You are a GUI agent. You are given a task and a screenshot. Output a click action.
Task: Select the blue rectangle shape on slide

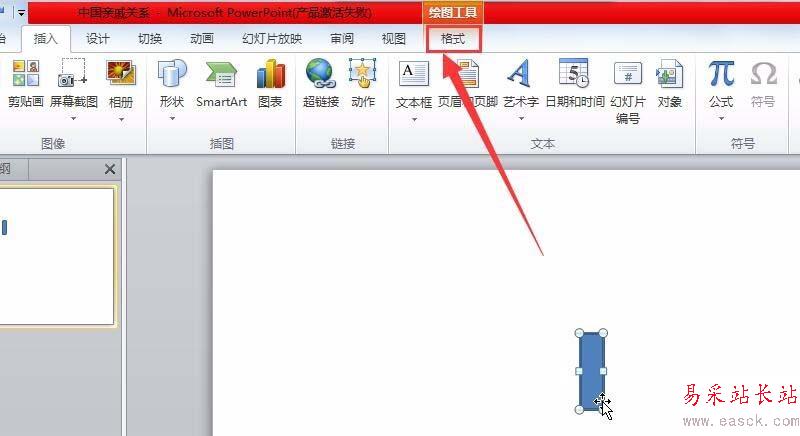click(591, 371)
